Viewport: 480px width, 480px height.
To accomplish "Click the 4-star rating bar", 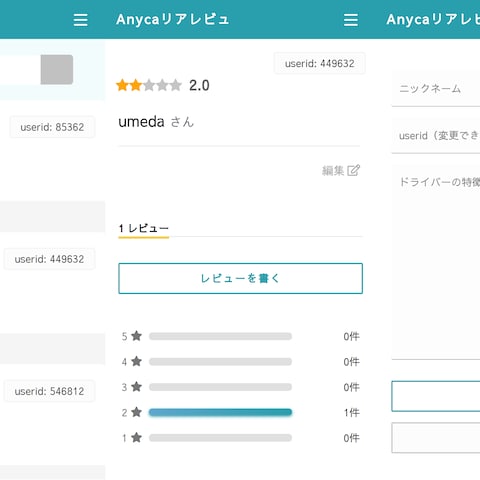I will click(x=220, y=362).
